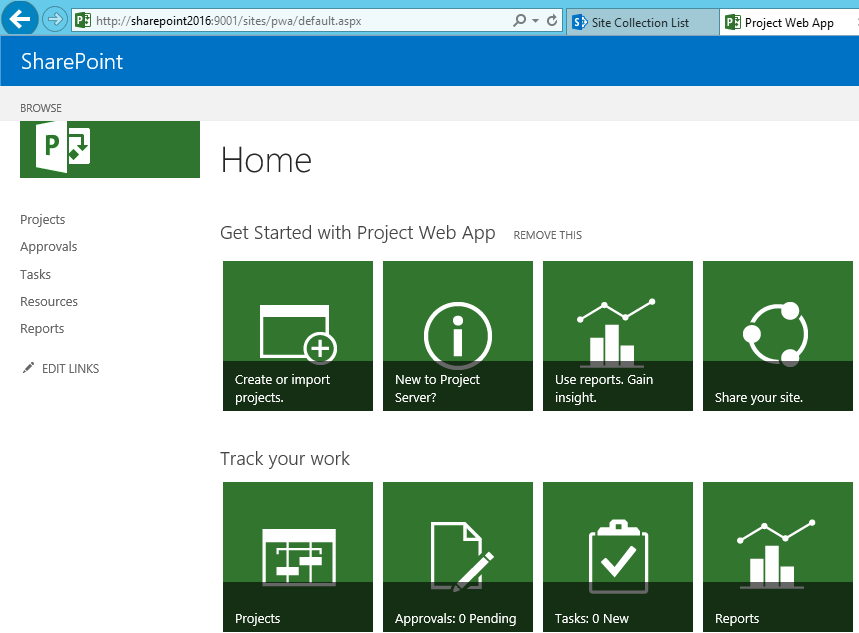Click the Approvals document-pencil icon
859x633 pixels.
coord(462,556)
